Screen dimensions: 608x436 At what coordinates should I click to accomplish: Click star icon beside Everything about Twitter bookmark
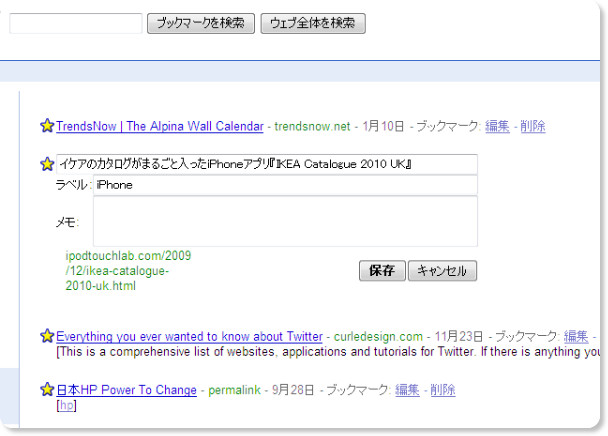coord(47,336)
